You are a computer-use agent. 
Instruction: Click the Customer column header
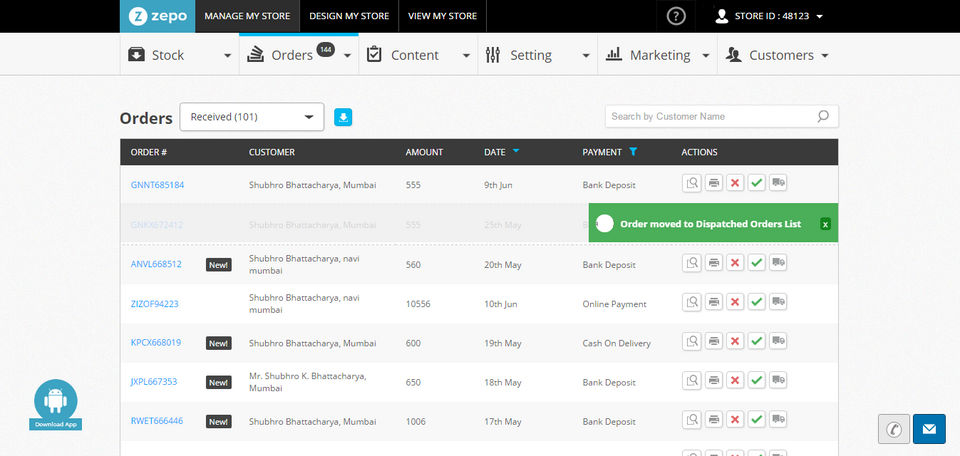pyautogui.click(x=272, y=152)
